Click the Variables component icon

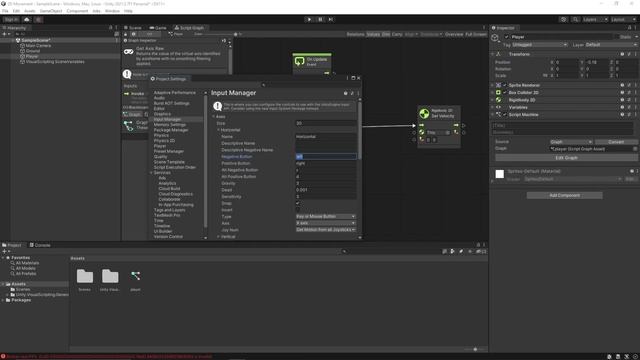tap(498, 107)
